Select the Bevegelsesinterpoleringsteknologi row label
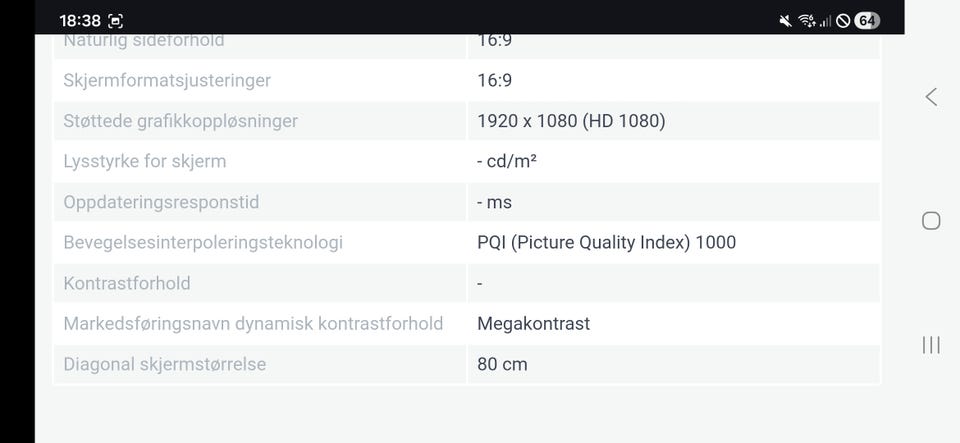 tap(203, 243)
